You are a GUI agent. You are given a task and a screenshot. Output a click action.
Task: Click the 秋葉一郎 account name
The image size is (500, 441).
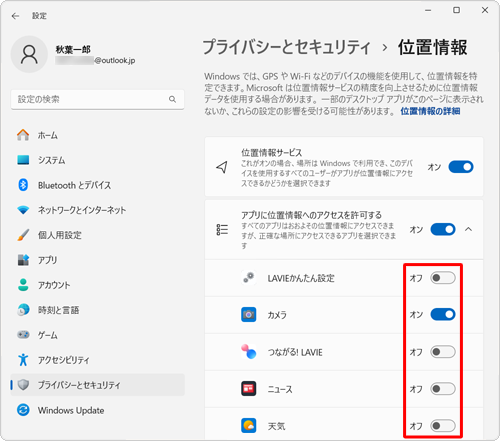[x=73, y=49]
